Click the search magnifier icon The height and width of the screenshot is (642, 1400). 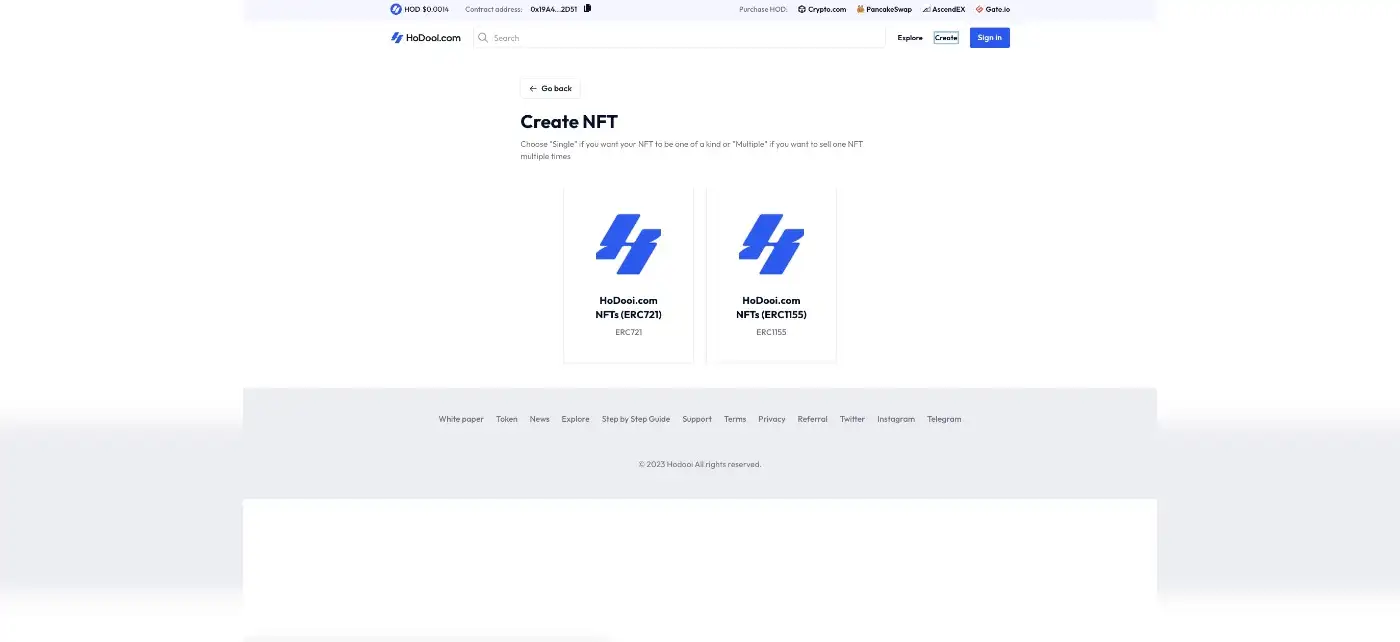click(x=483, y=38)
